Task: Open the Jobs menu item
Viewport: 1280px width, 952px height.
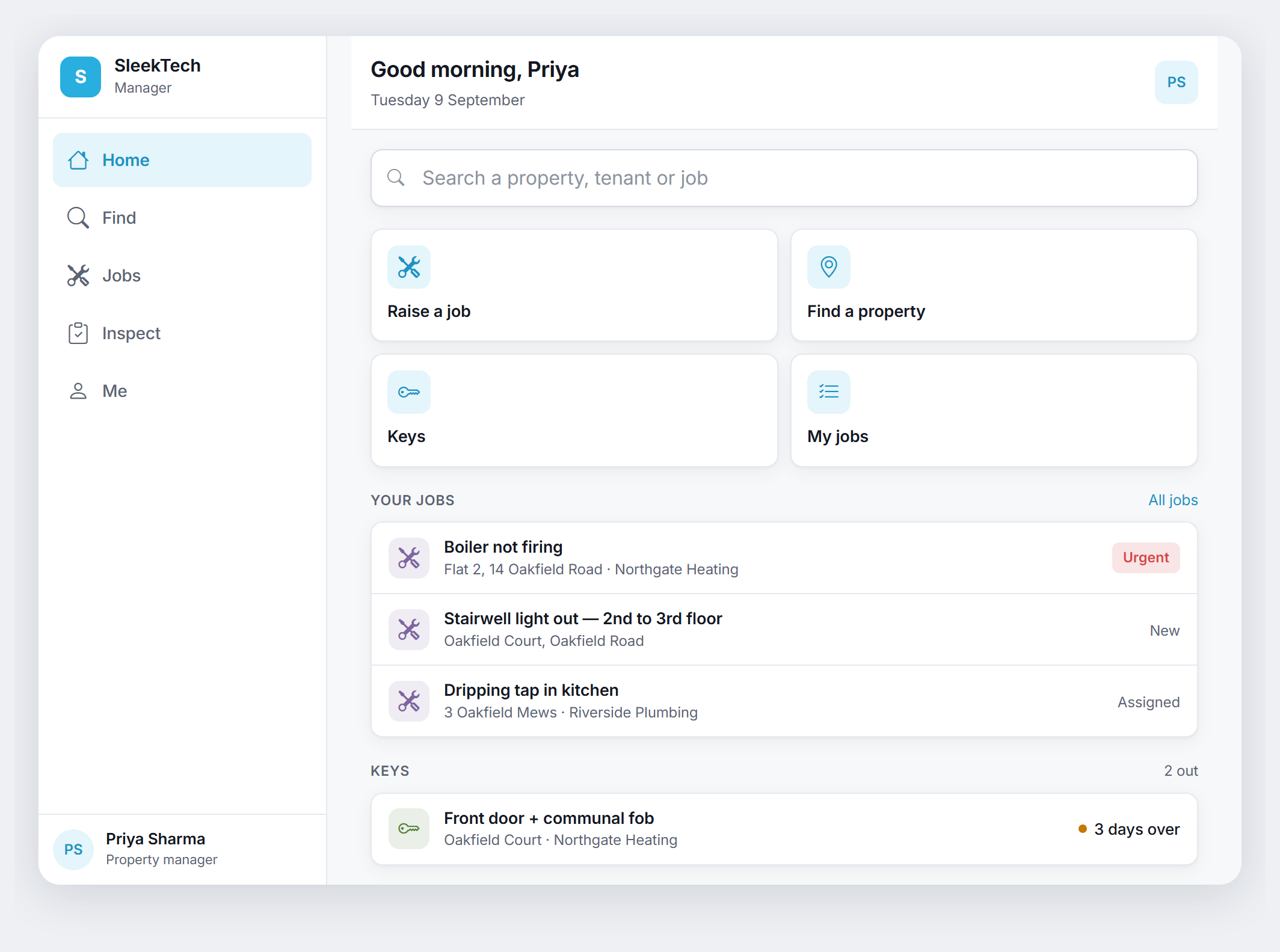Action: 182,275
